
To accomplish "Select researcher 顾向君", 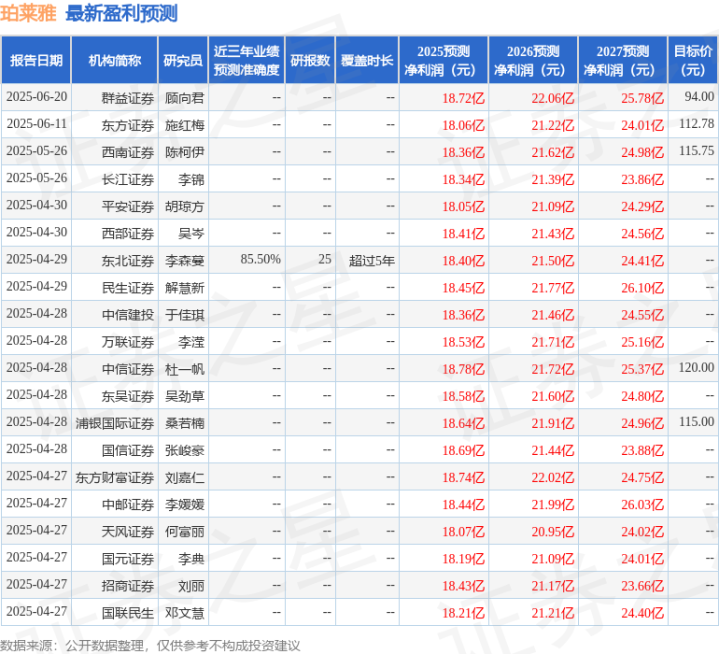I will pos(184,98).
